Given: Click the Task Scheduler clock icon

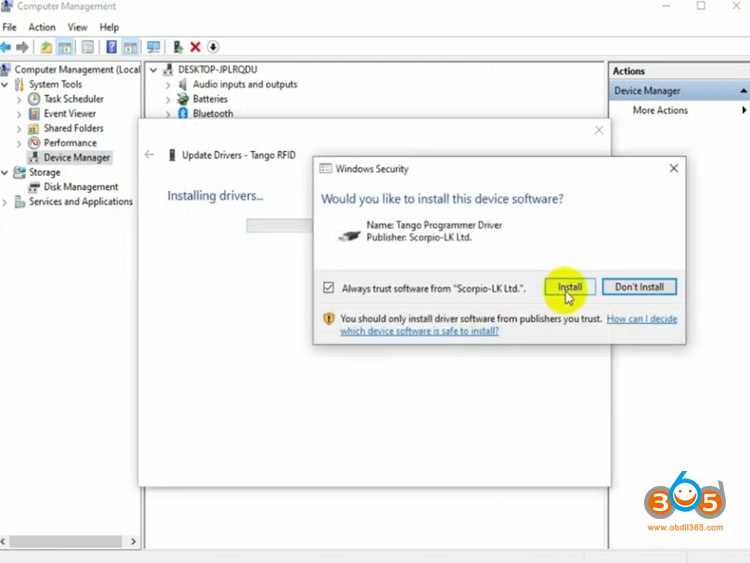Looking at the screenshot, I should pos(34,99).
